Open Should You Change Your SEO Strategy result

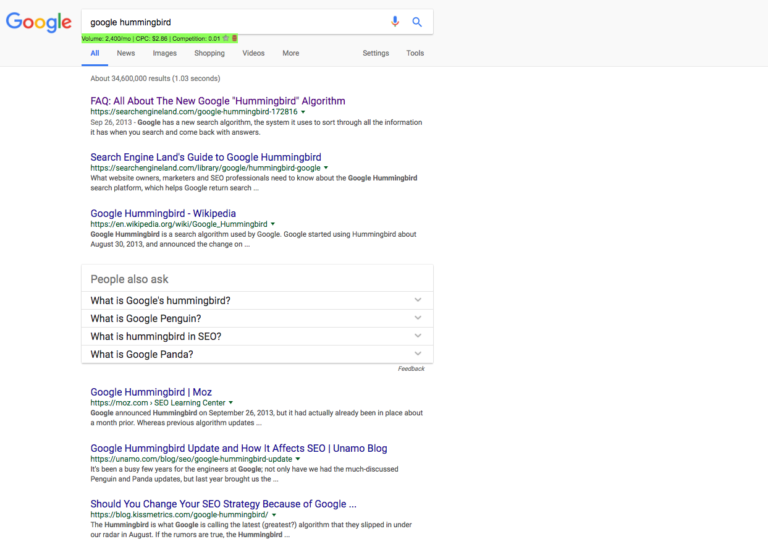223,504
